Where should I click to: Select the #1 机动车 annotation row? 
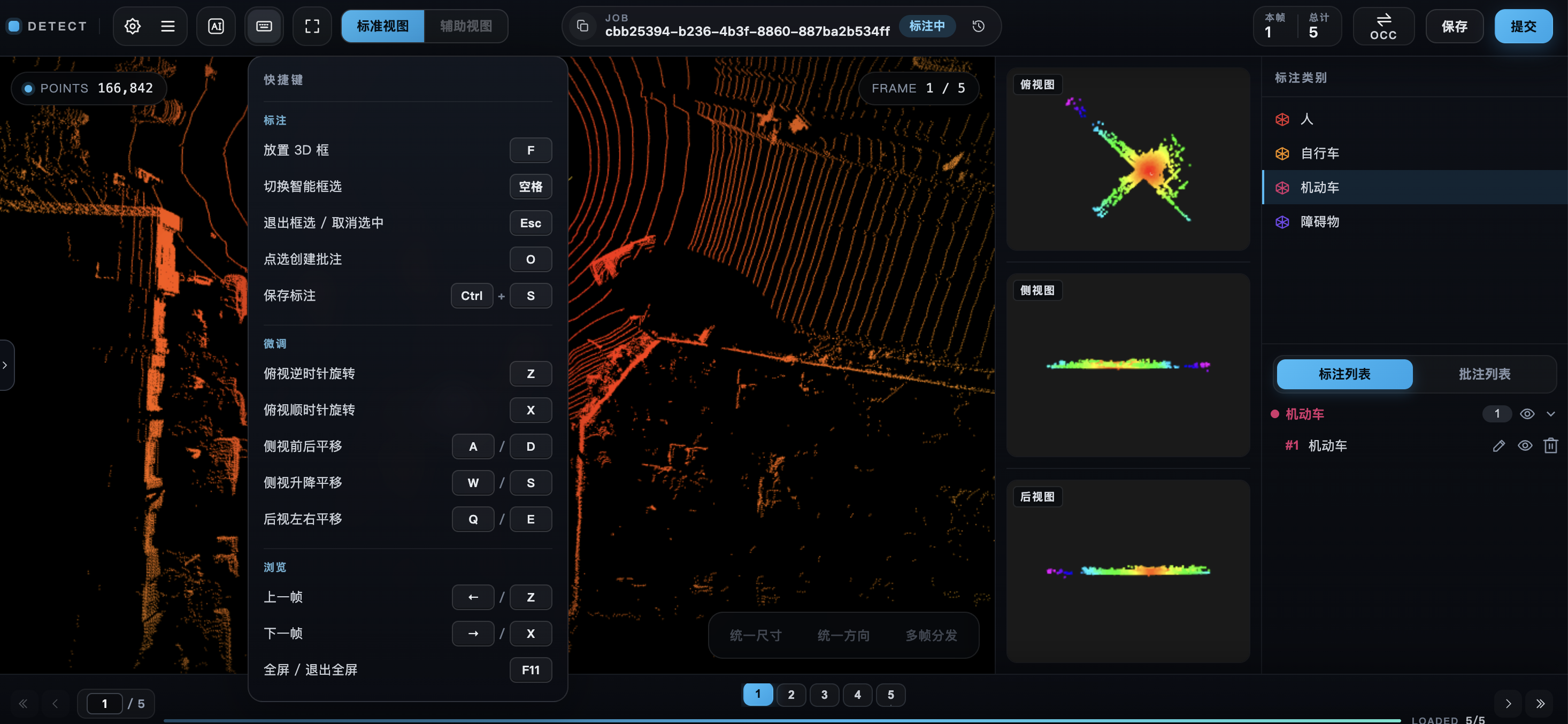pyautogui.click(x=1415, y=446)
